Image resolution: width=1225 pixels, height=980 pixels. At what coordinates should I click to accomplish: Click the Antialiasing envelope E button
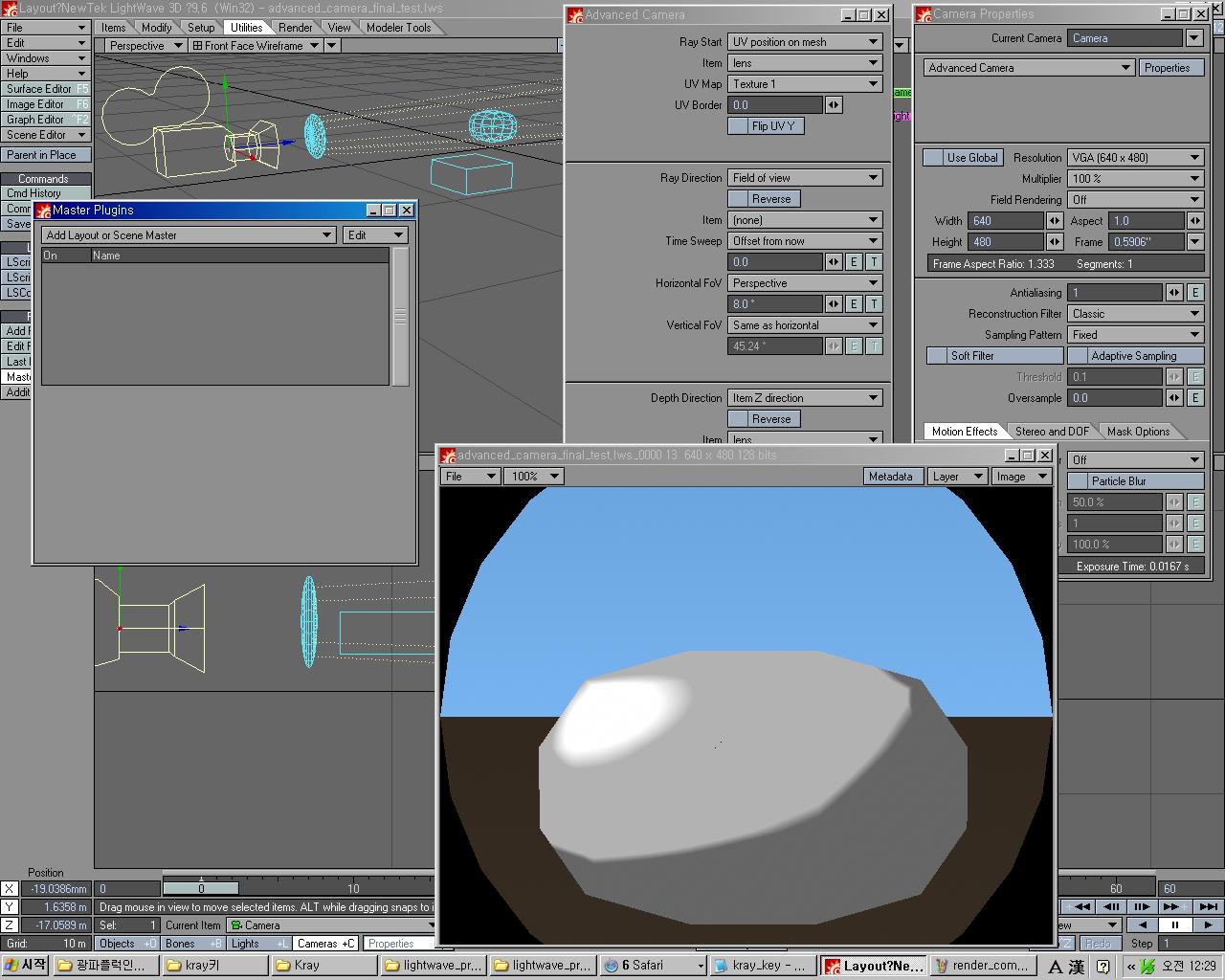(x=1194, y=293)
